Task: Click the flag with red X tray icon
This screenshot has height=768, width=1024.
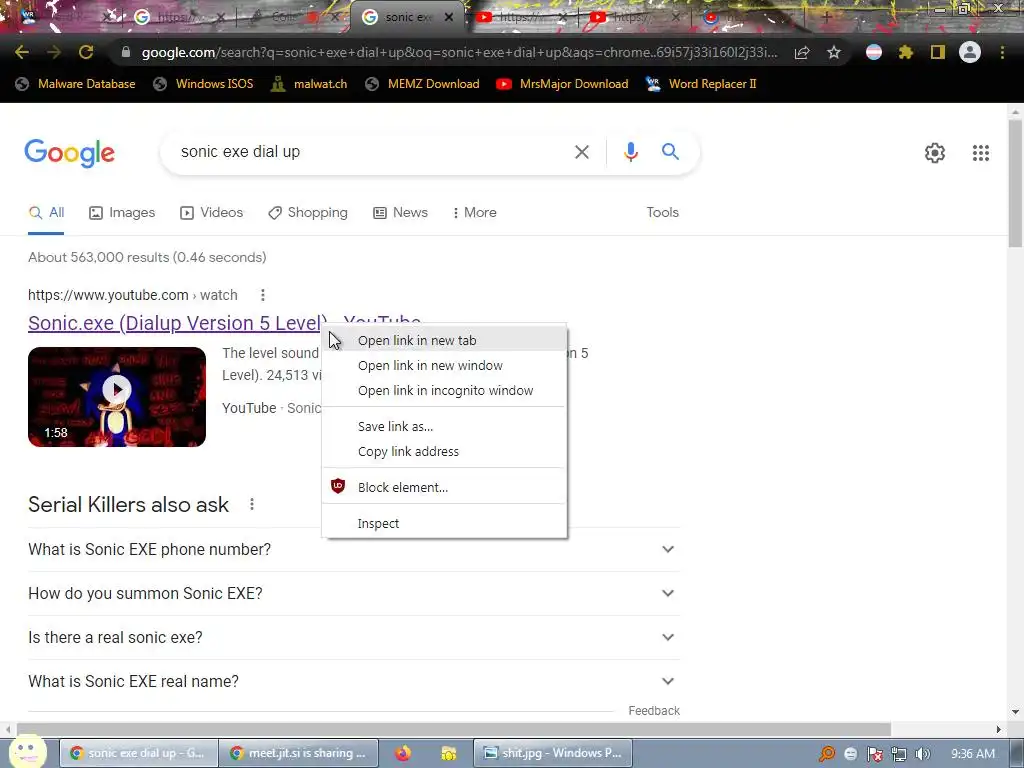Action: tap(874, 754)
